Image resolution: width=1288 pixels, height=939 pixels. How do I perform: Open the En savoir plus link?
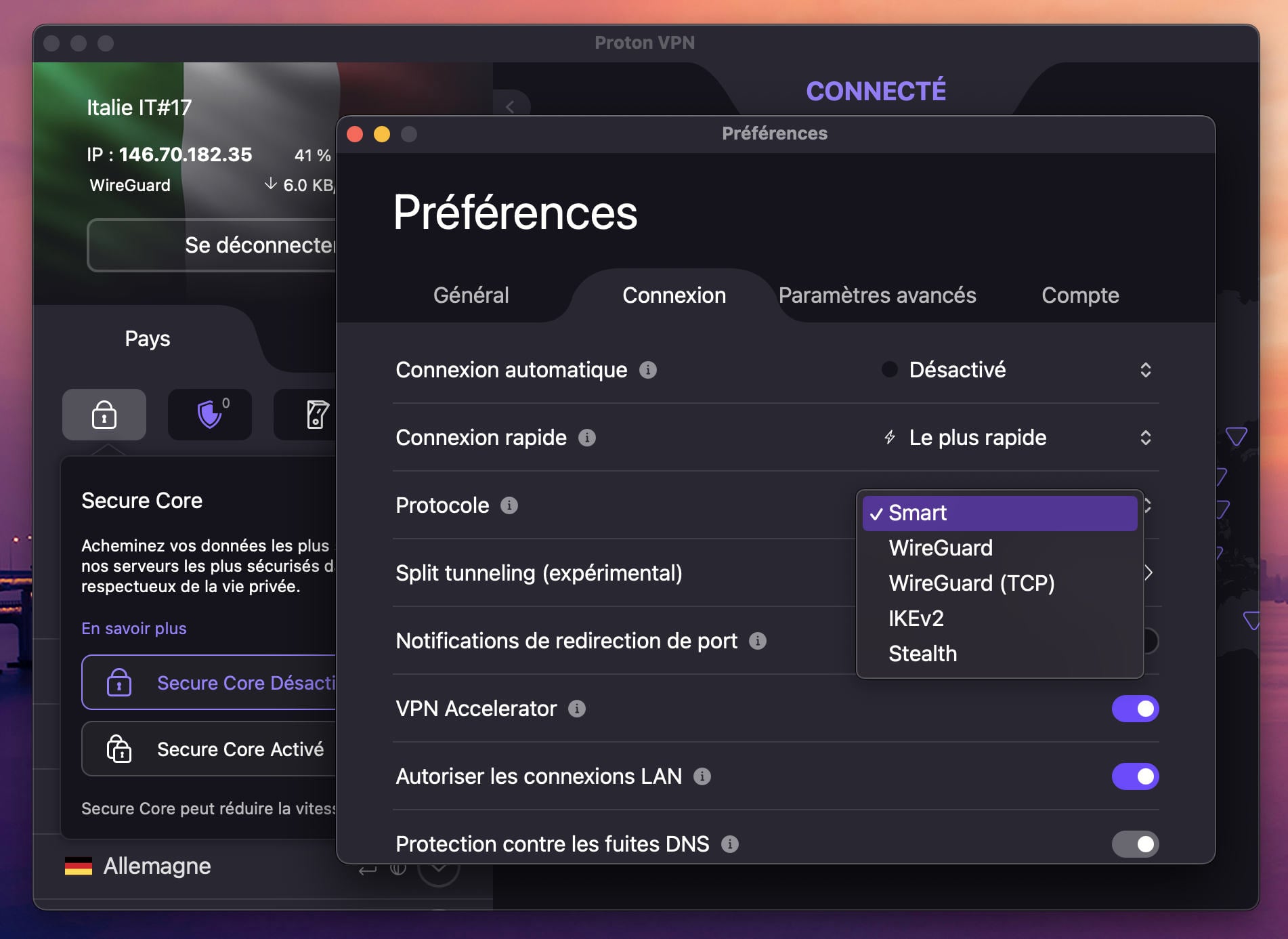tap(133, 629)
